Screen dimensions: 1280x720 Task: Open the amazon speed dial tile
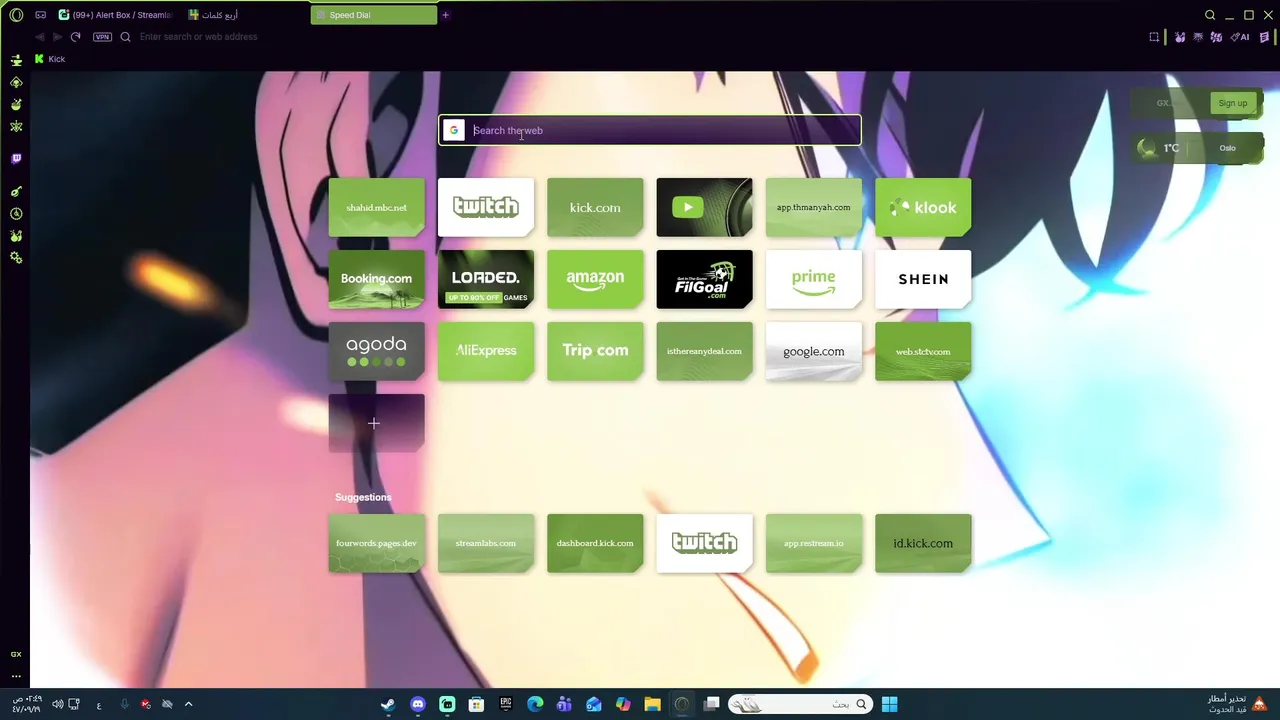tap(595, 279)
